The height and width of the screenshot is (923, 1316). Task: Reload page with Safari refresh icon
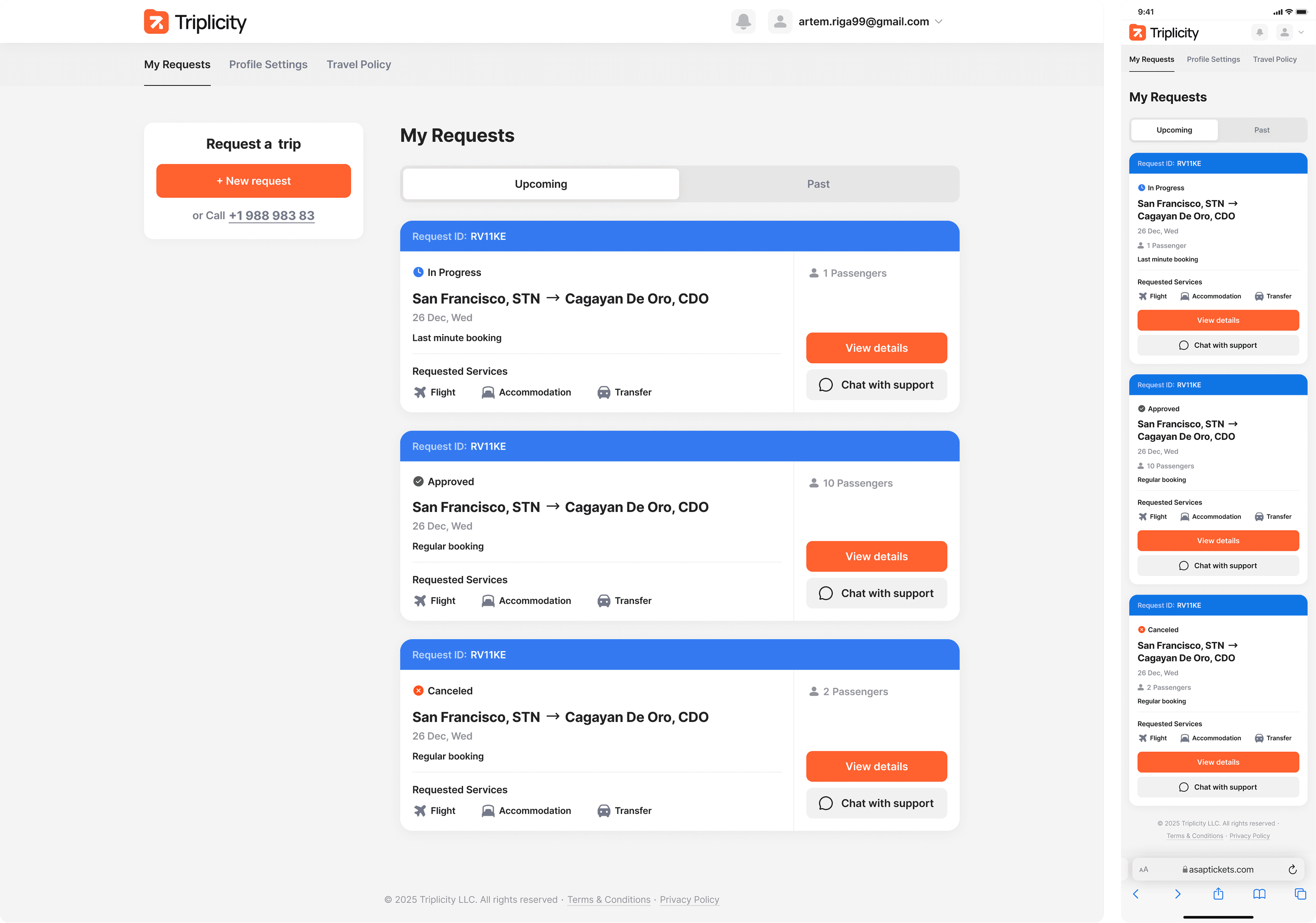tap(1292, 869)
